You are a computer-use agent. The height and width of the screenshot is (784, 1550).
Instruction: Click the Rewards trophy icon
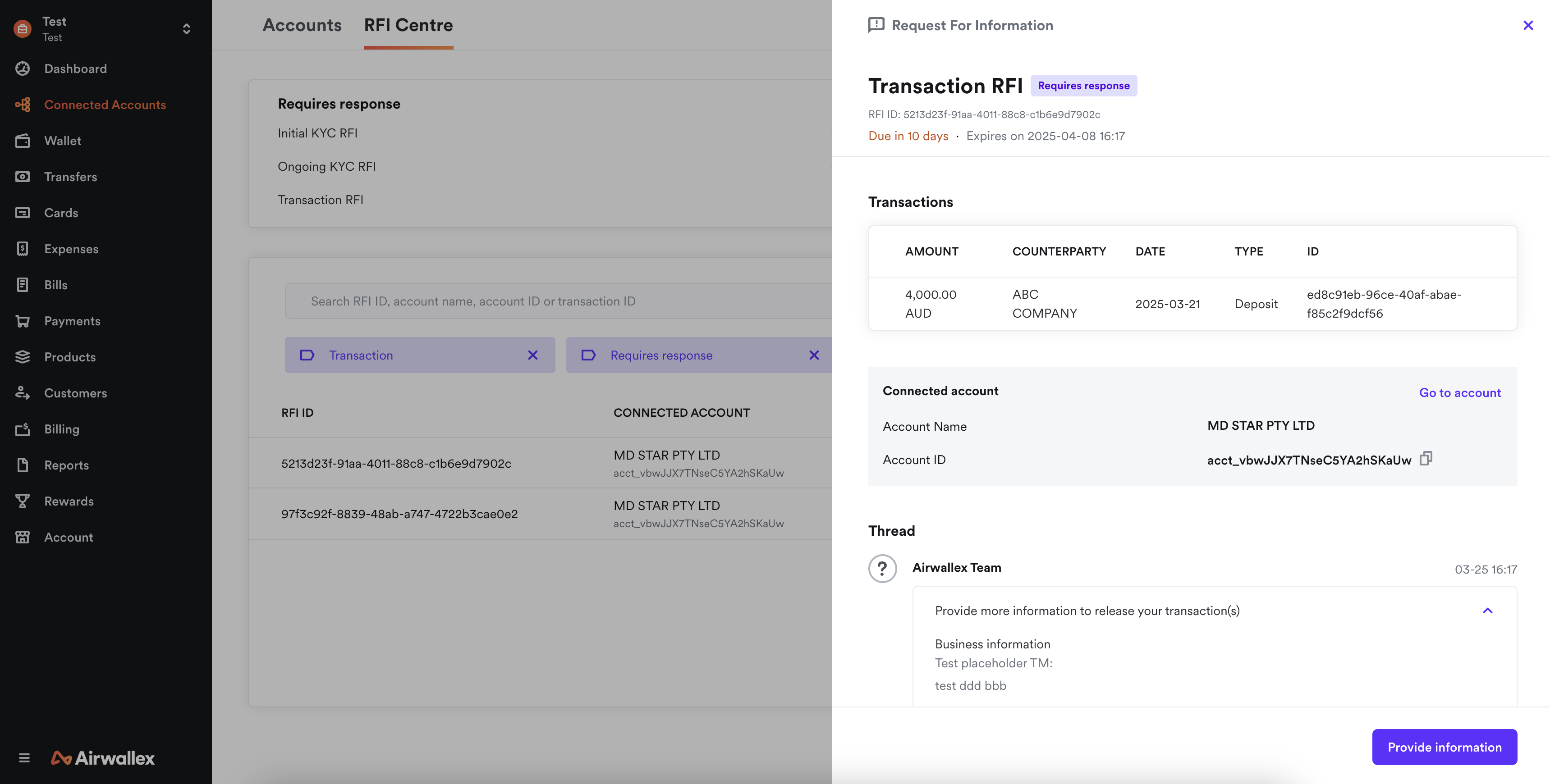22,501
